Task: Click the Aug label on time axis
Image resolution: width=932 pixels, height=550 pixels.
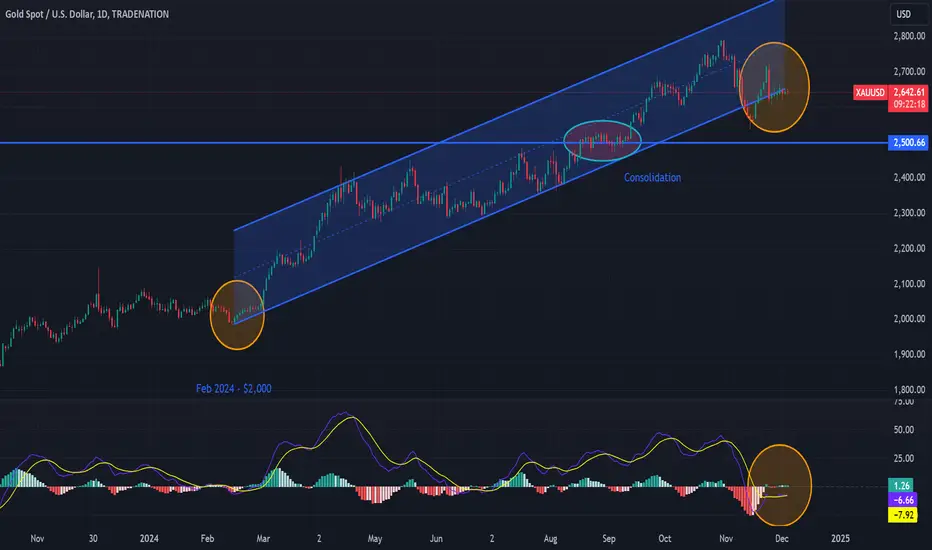Action: click(x=550, y=538)
